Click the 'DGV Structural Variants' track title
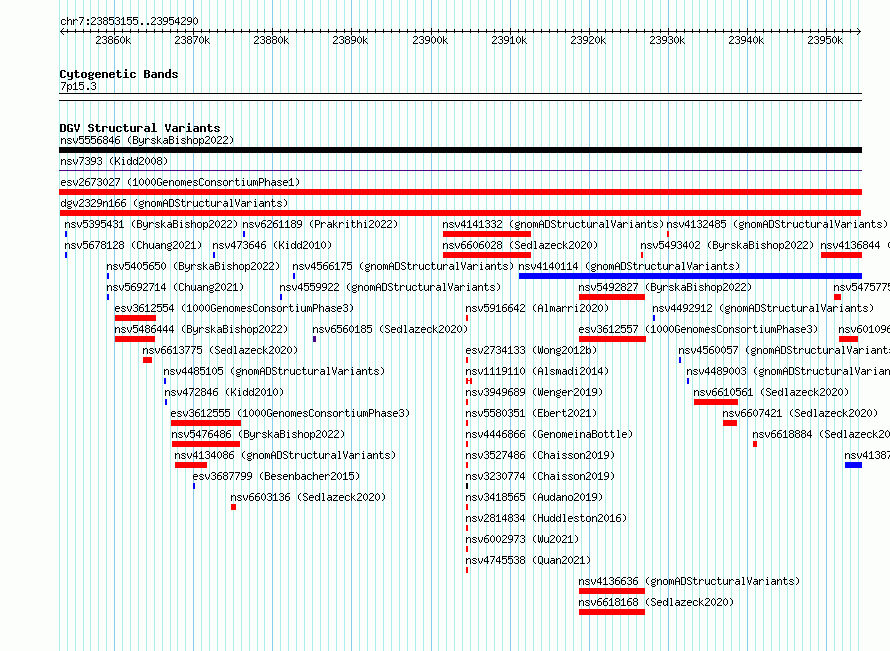 (140, 128)
